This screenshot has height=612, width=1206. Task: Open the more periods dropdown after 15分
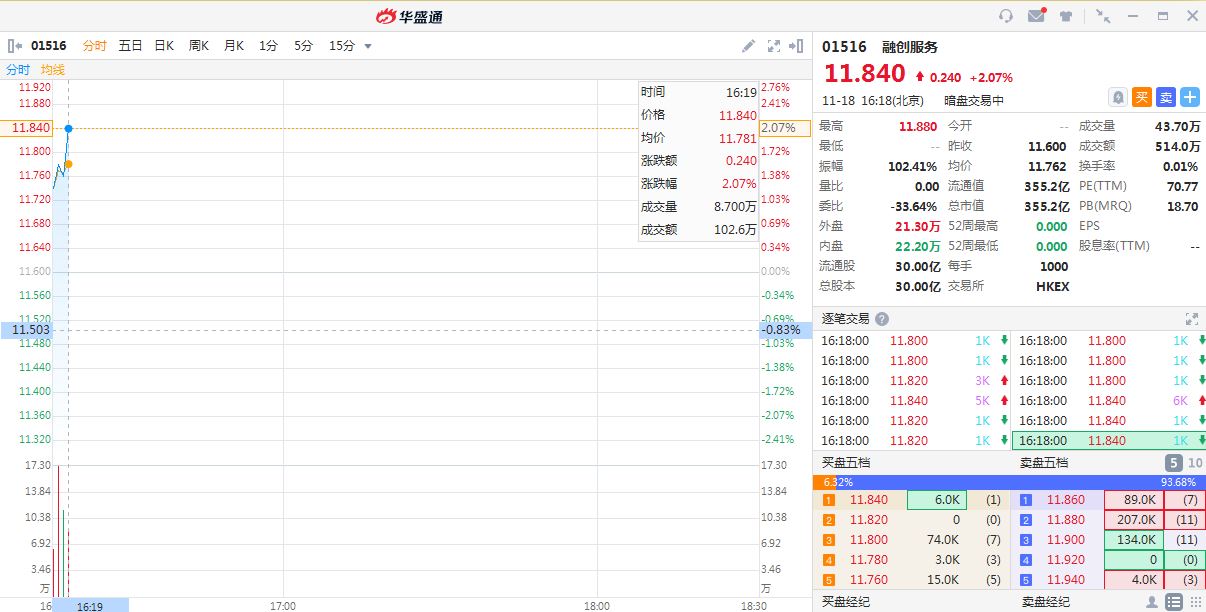[x=368, y=46]
